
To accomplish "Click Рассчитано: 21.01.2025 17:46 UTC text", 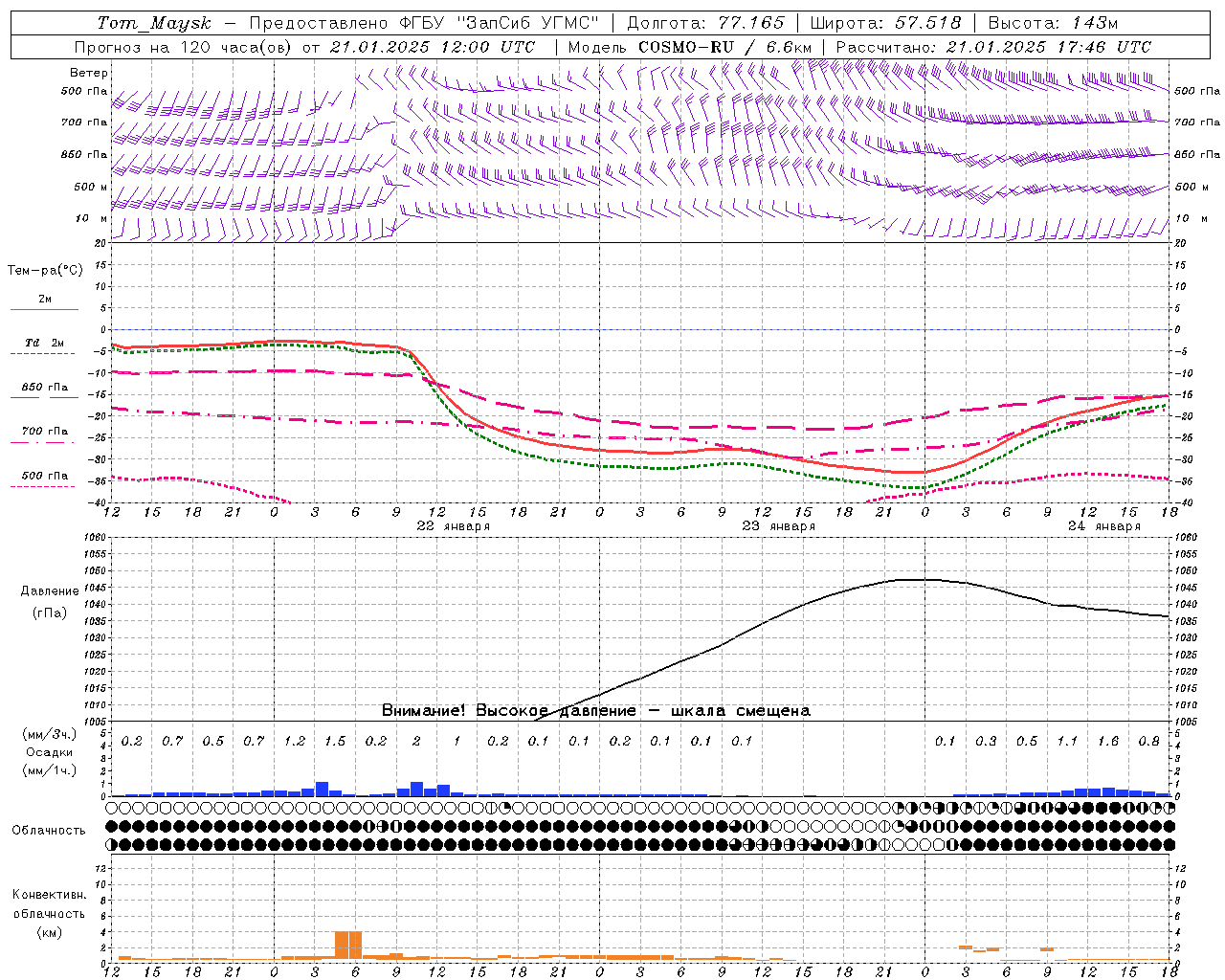I will click(993, 47).
